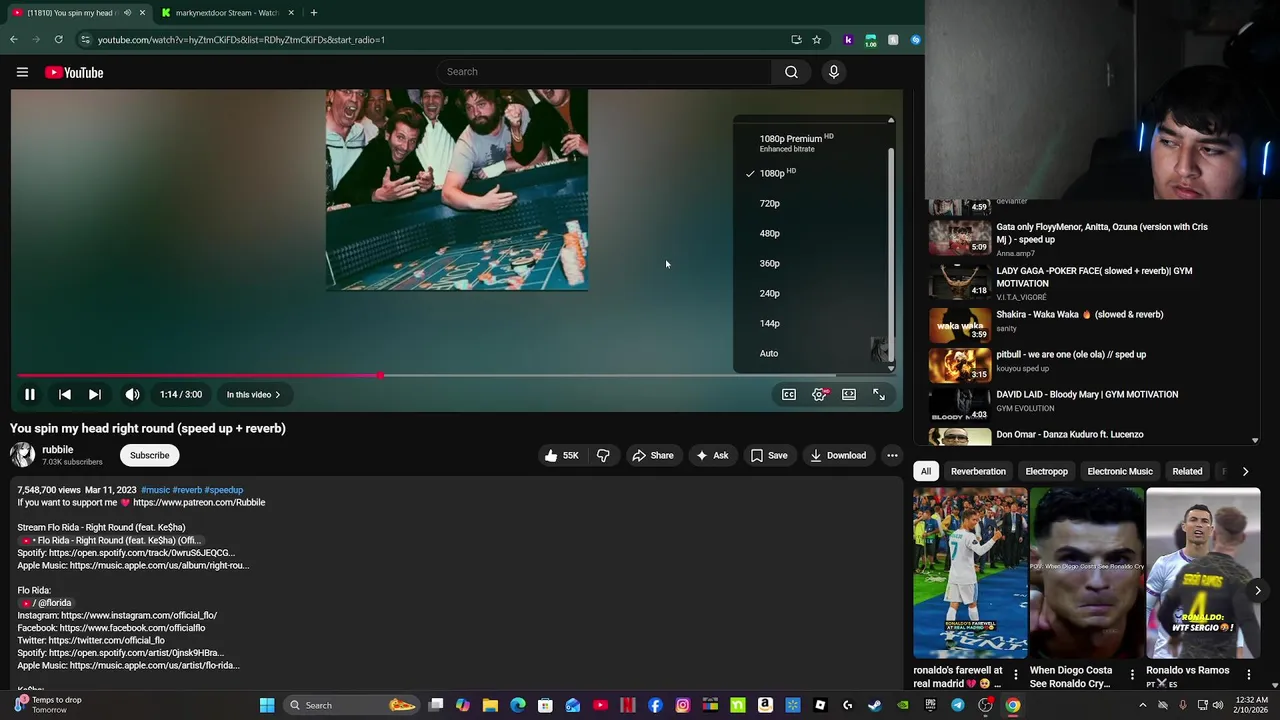Subscribe to the rubbile channel
1280x720 pixels.
tap(149, 455)
